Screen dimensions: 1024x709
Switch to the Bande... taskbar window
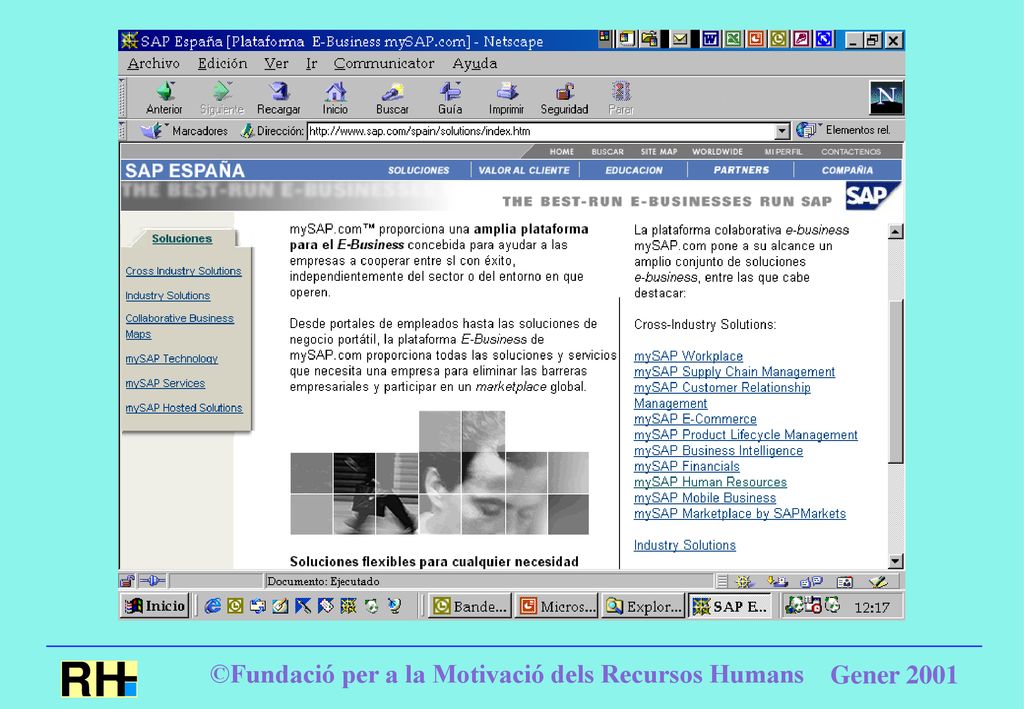(470, 607)
